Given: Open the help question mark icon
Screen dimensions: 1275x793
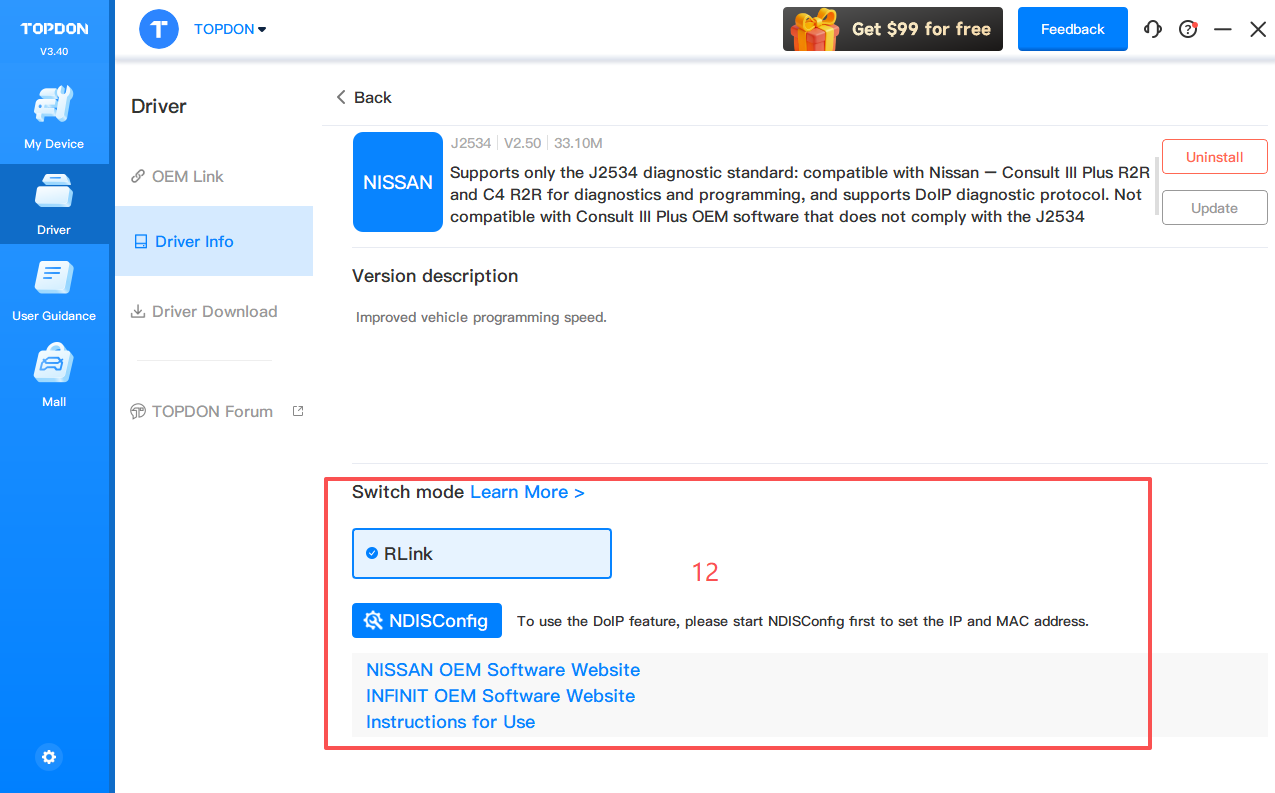Looking at the screenshot, I should pyautogui.click(x=1188, y=30).
